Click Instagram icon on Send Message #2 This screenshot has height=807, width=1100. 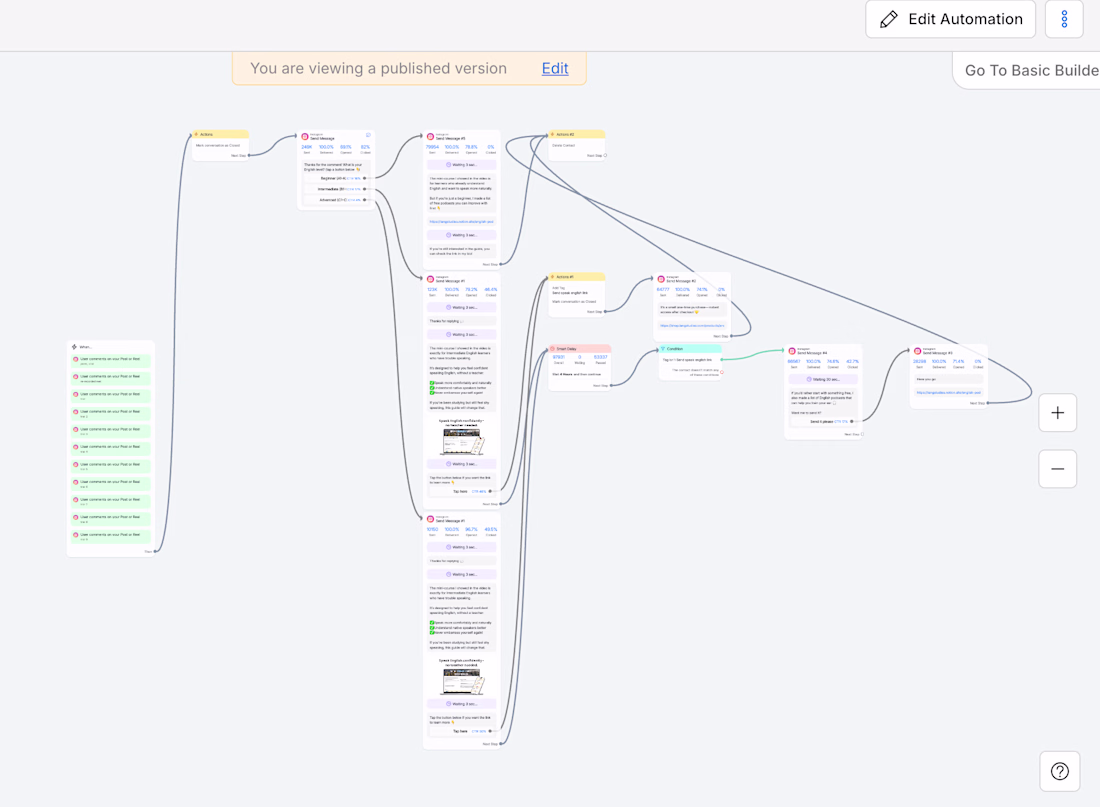[x=661, y=279]
